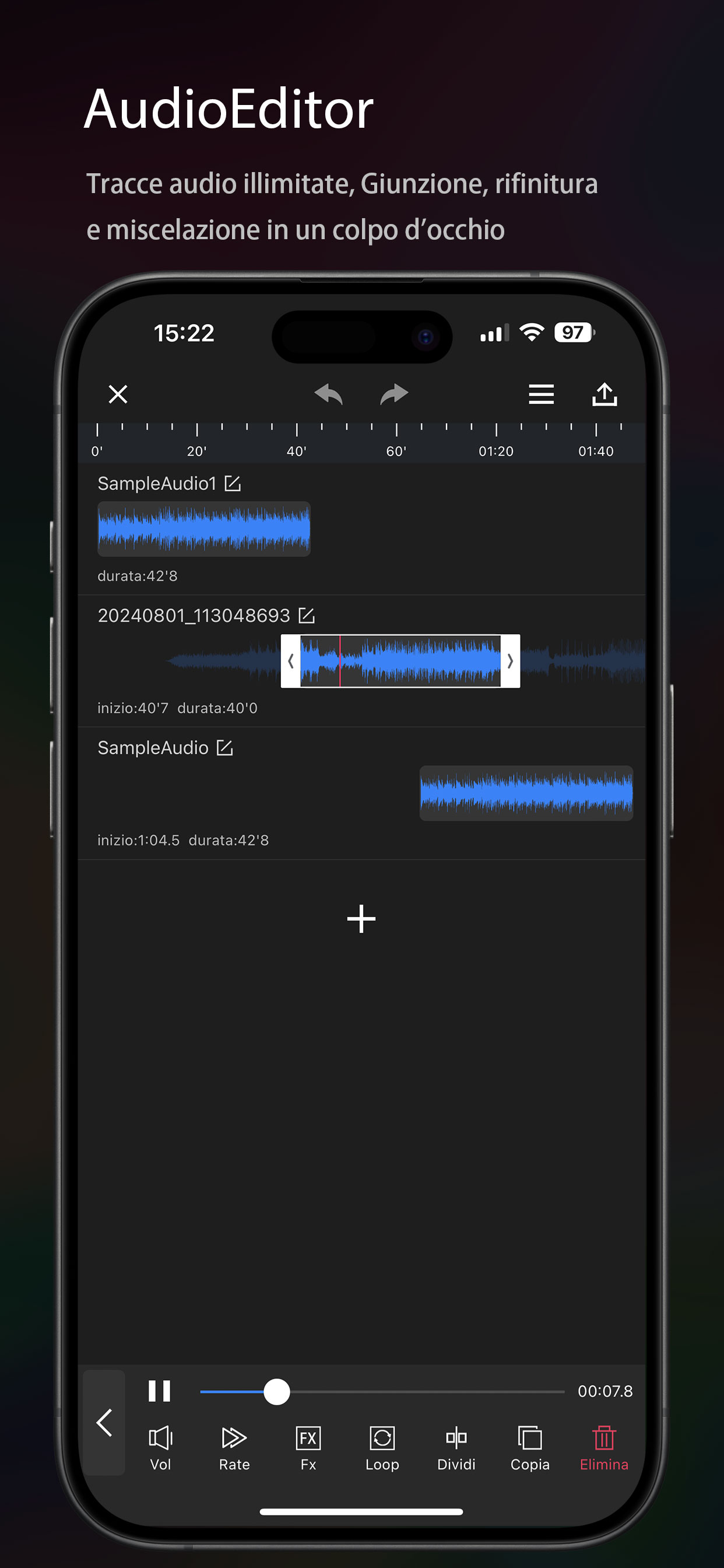Tap the 15:22 clock in status bar
The height and width of the screenshot is (1568, 724).
(x=184, y=333)
